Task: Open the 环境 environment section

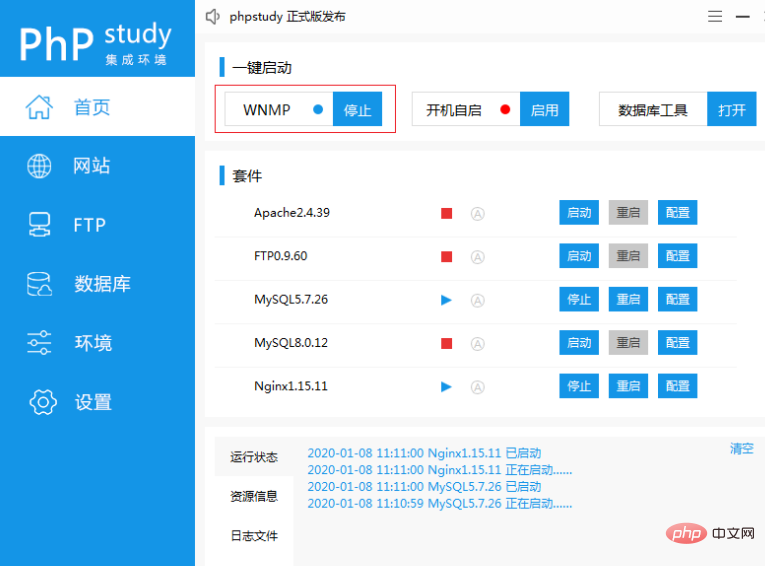Action: [97, 343]
